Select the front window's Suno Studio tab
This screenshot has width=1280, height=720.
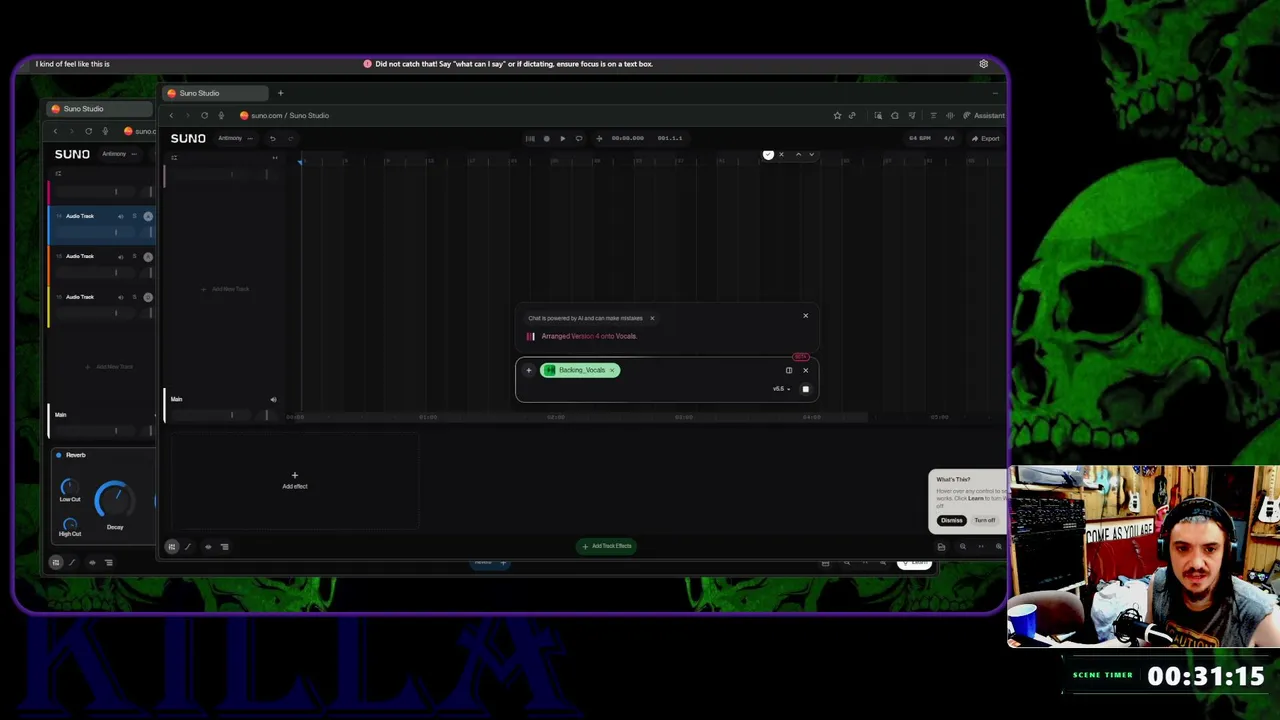point(214,93)
